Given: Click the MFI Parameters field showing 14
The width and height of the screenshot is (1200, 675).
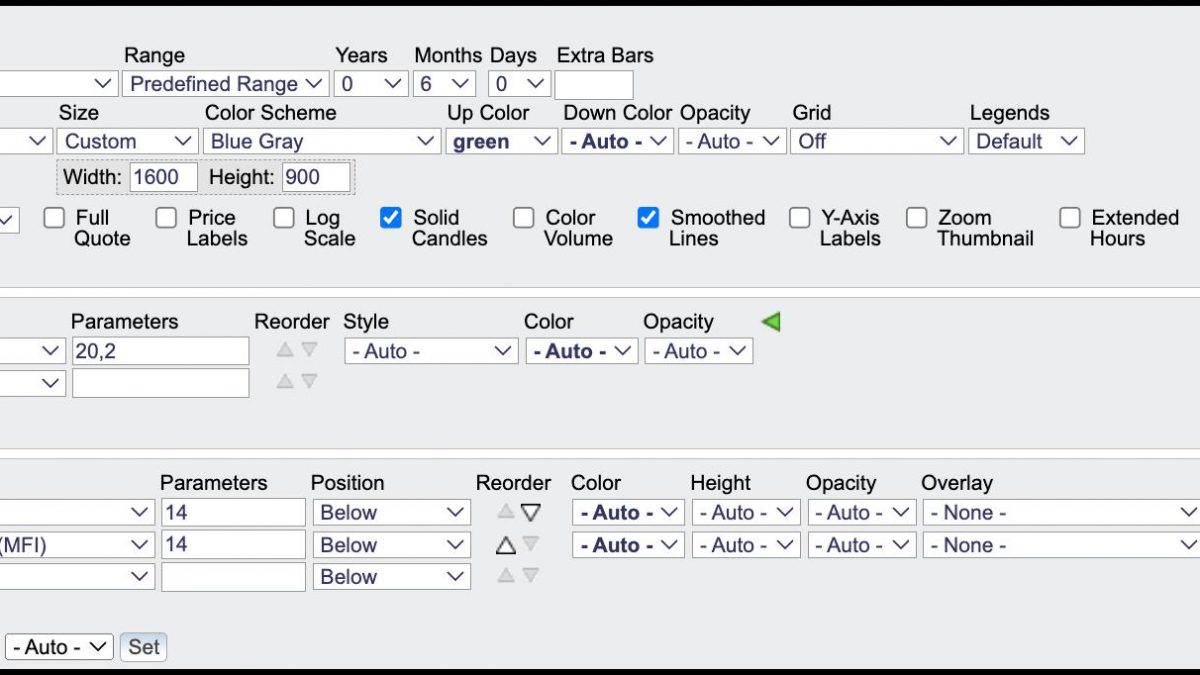Looking at the screenshot, I should point(233,545).
